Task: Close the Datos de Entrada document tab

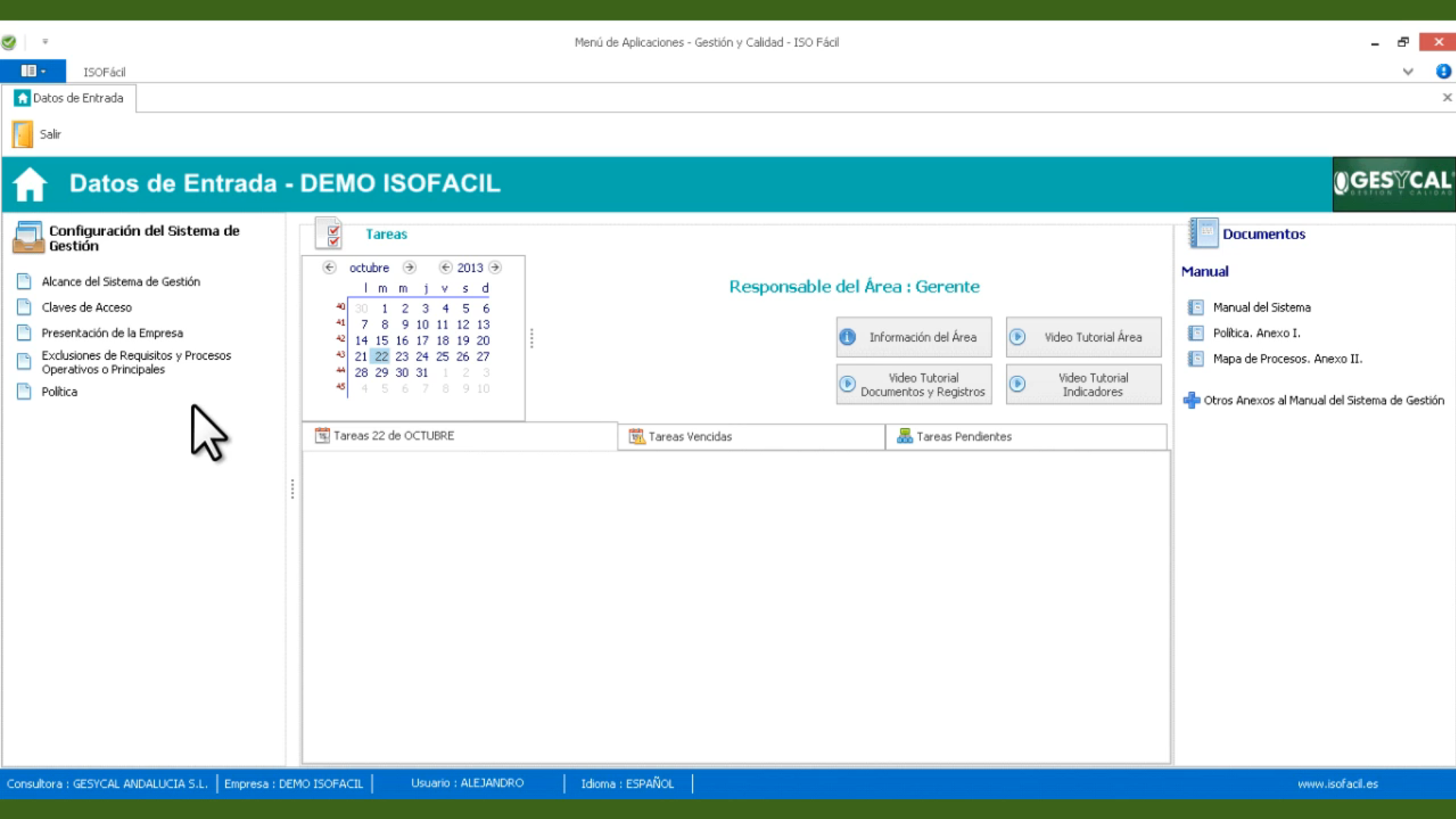Action: [x=1447, y=98]
